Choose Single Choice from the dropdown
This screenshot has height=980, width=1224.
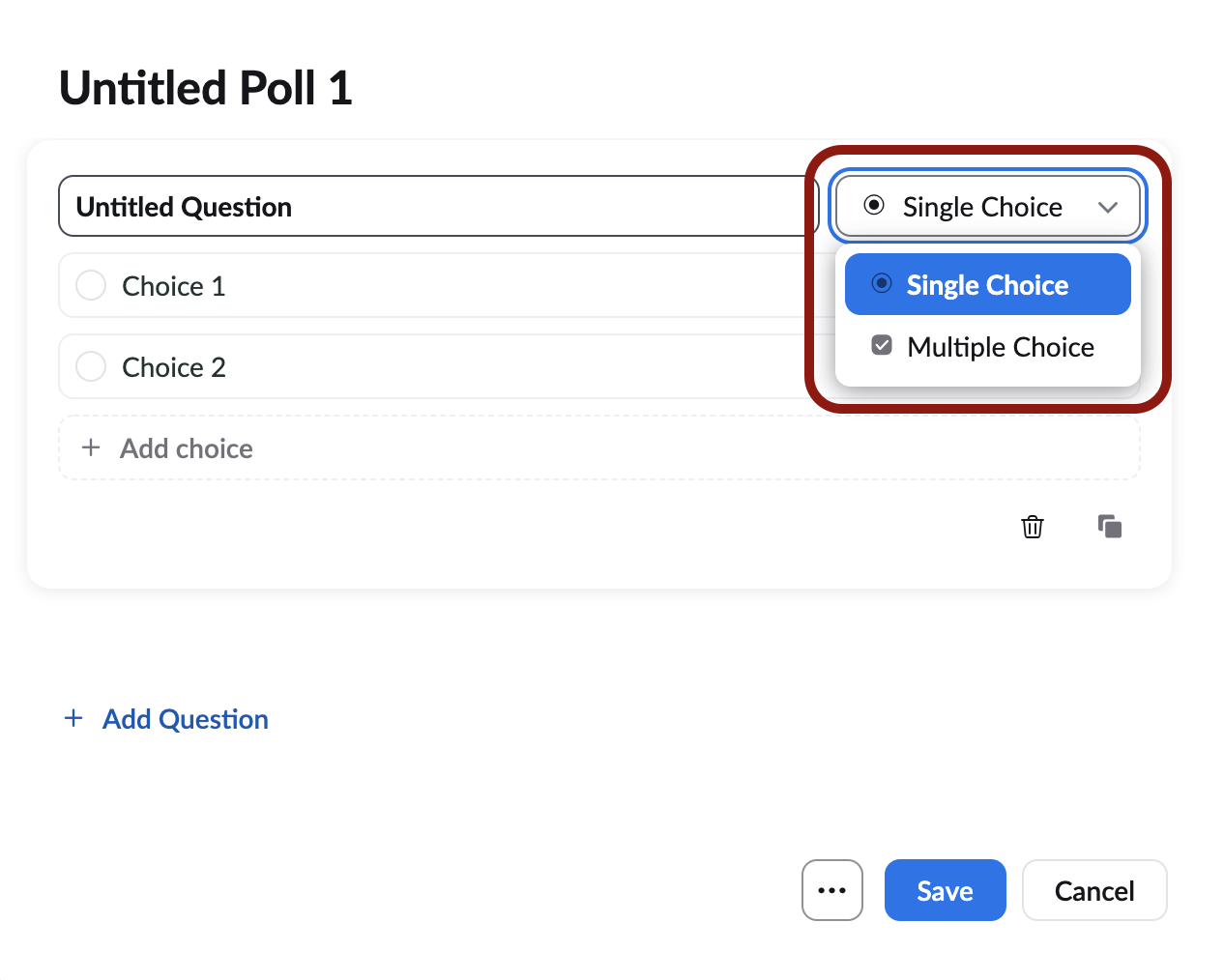(x=987, y=284)
